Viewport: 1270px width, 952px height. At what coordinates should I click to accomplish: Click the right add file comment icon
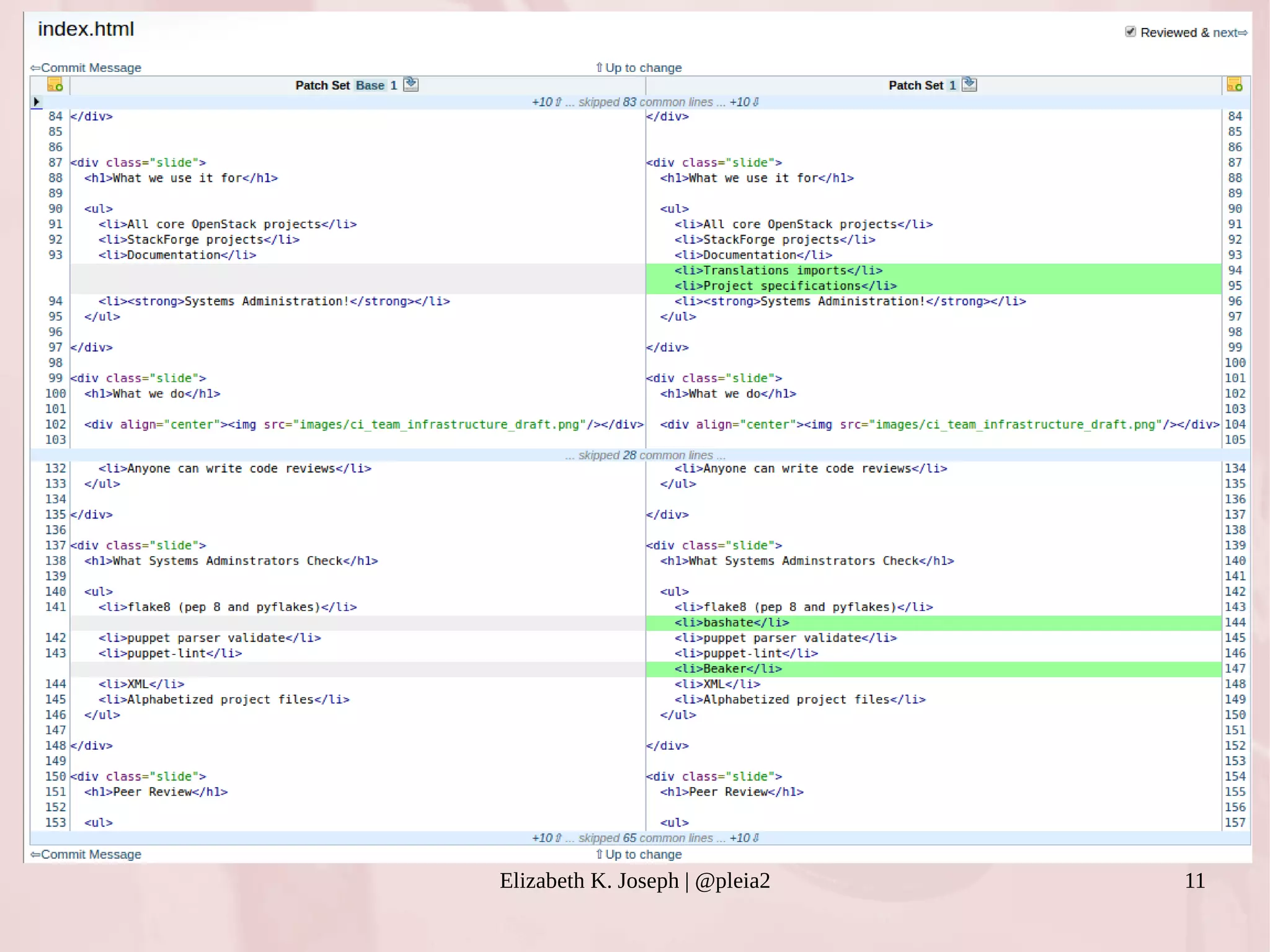[x=1234, y=85]
